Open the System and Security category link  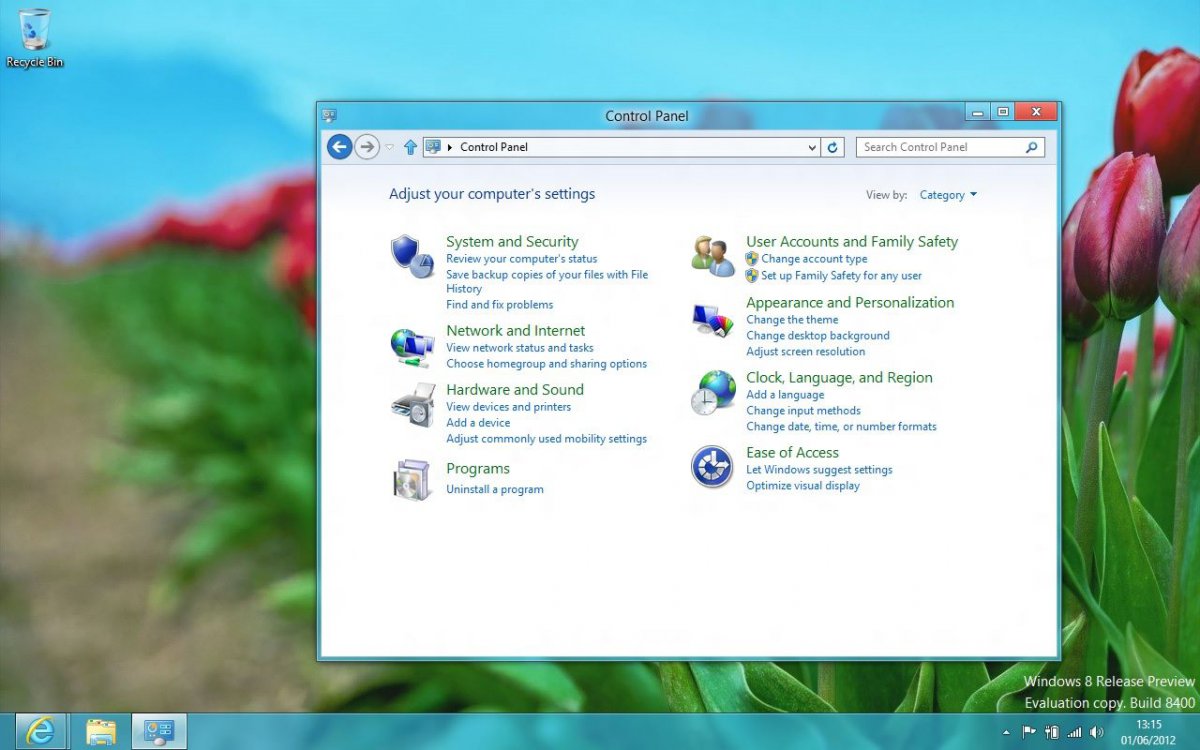click(x=512, y=242)
